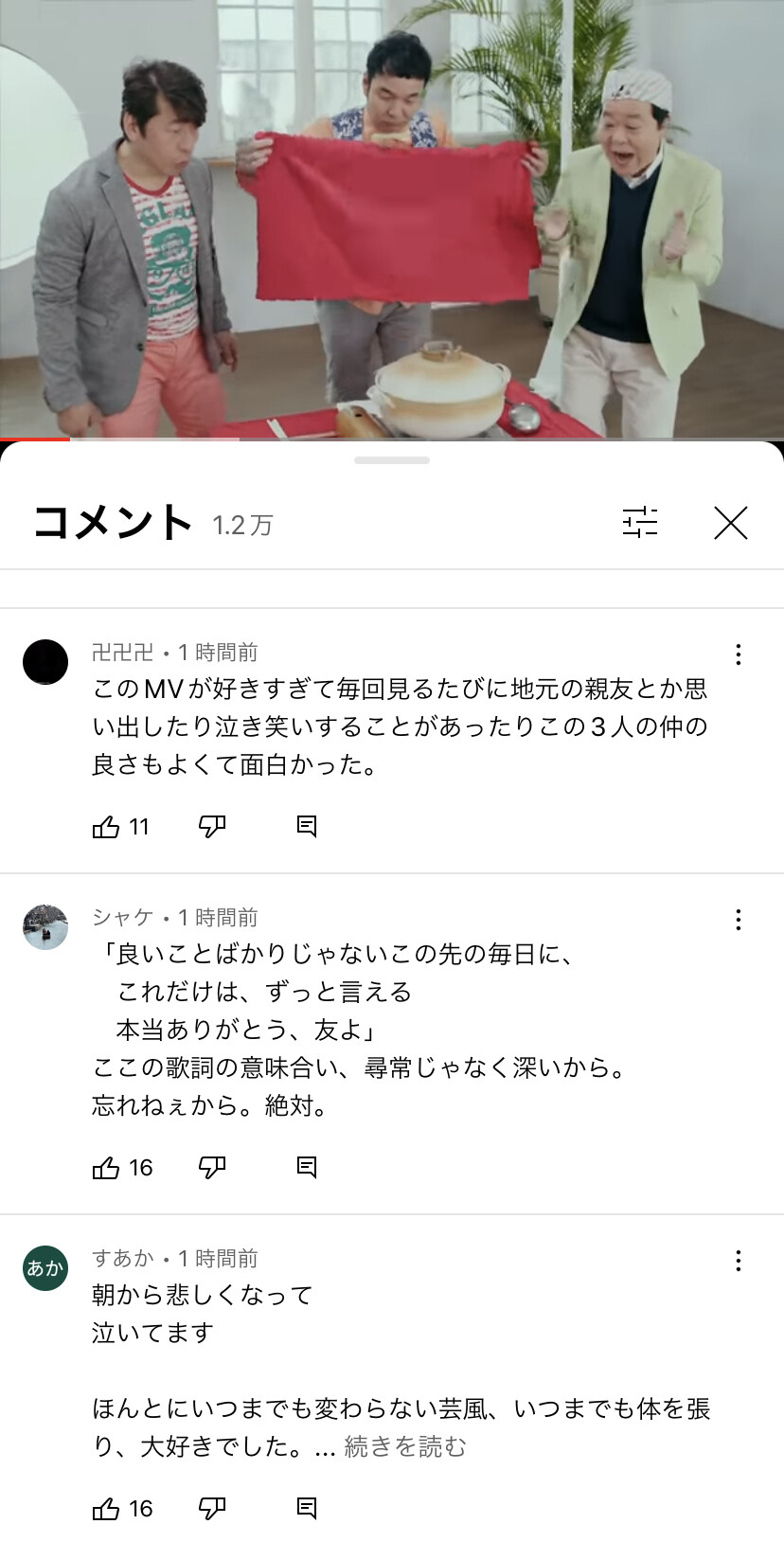Open シャケ's profile avatar
The height and width of the screenshot is (1542, 784).
45,926
